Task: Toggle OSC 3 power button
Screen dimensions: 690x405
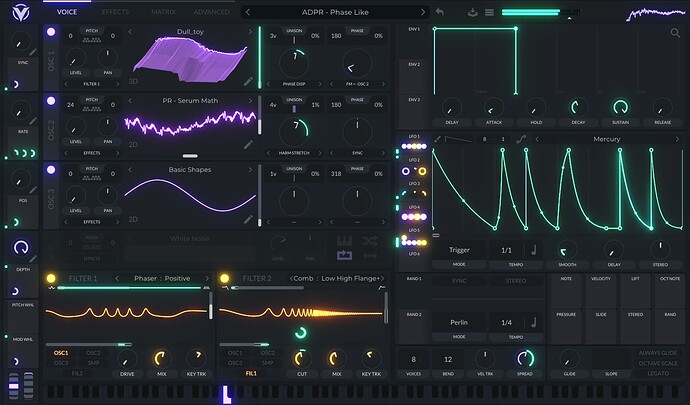Action: 51,169
